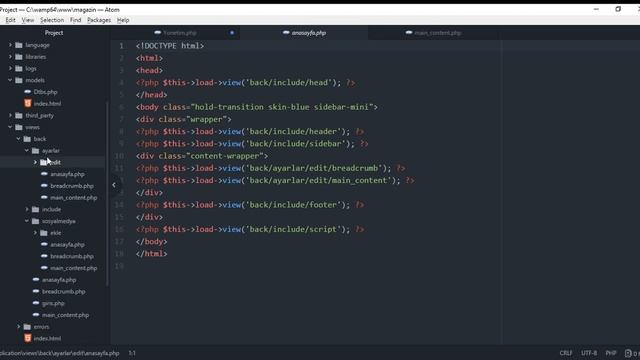Click the third_party folder icon
The height and width of the screenshot is (360, 640).
coord(19,116)
